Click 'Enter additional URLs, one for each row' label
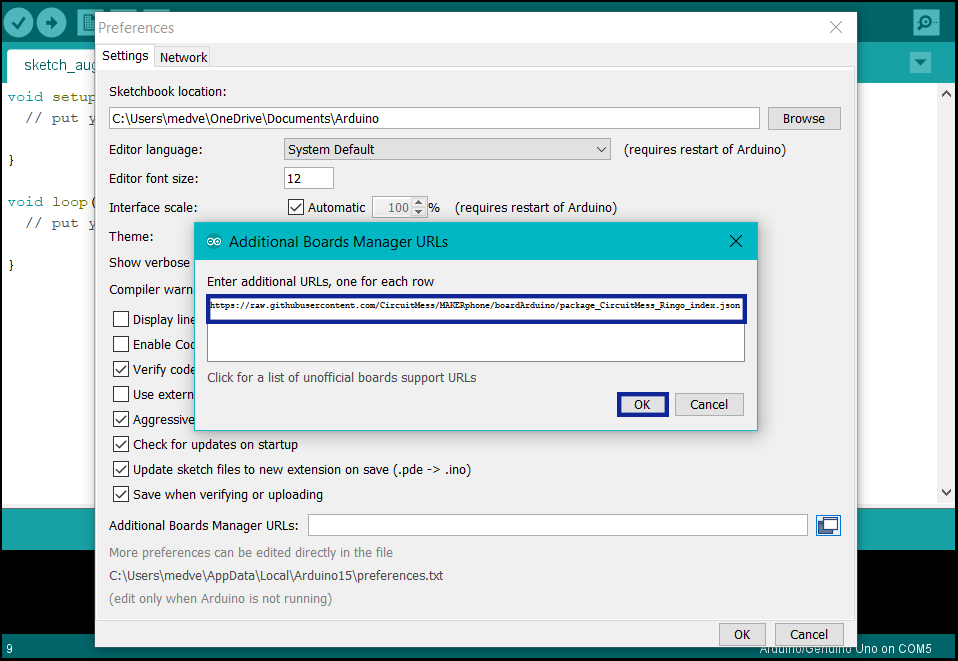The height and width of the screenshot is (661, 958). [320, 282]
